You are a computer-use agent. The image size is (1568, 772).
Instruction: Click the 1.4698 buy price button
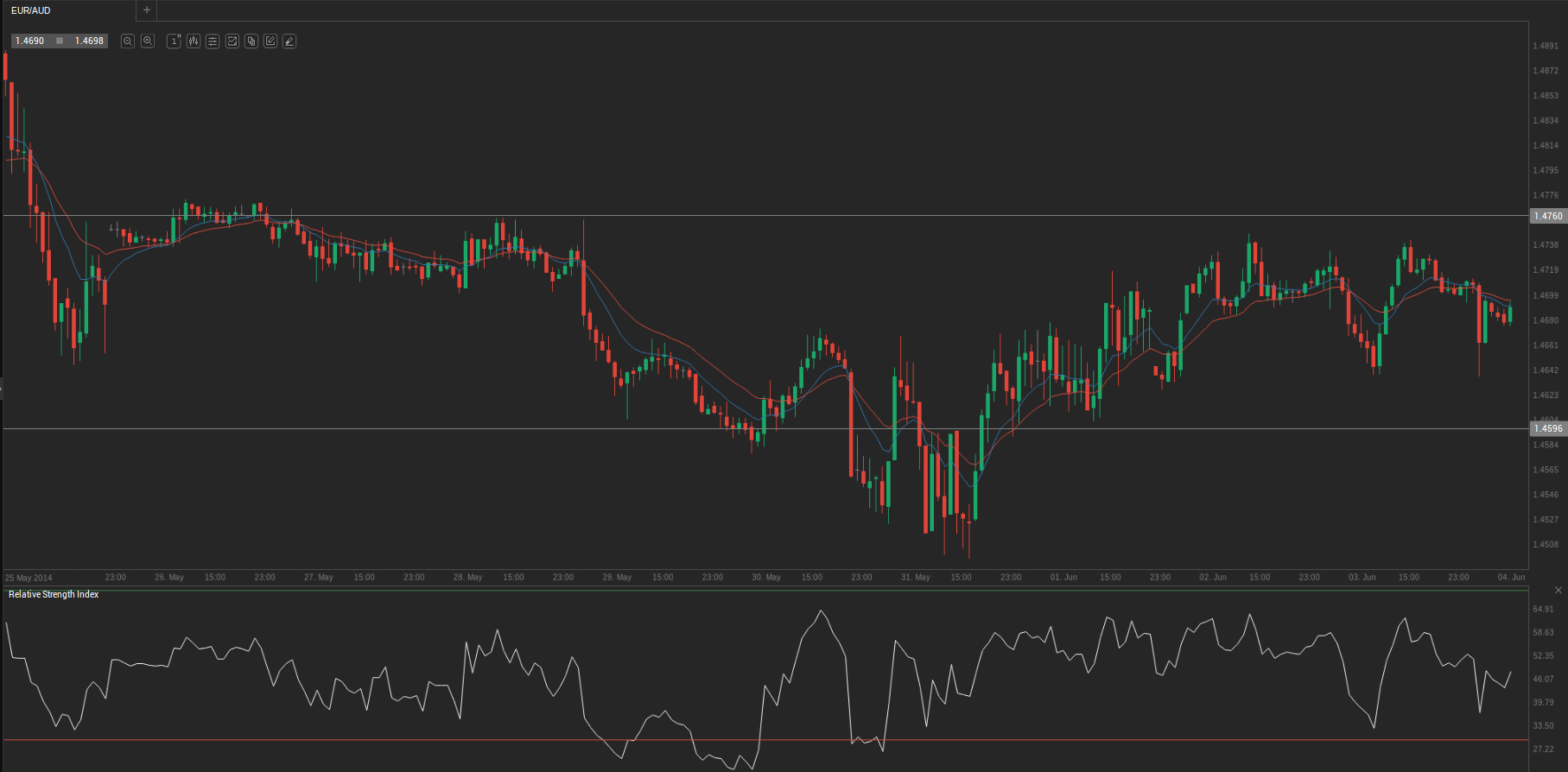pyautogui.click(x=89, y=41)
